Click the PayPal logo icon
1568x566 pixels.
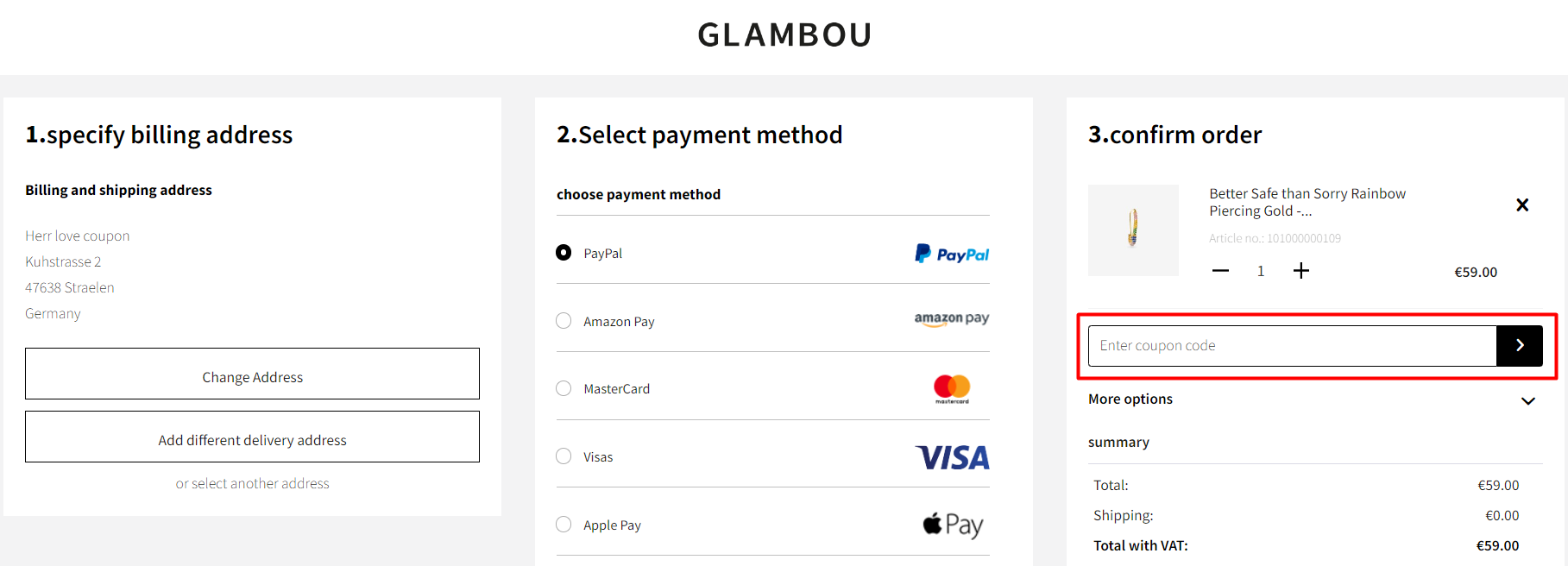952,254
